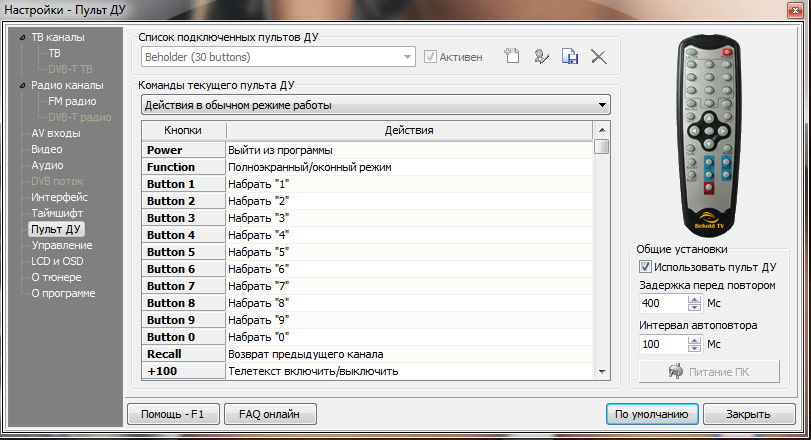Click the edit remote profile icon
The image size is (811, 440).
pos(541,57)
